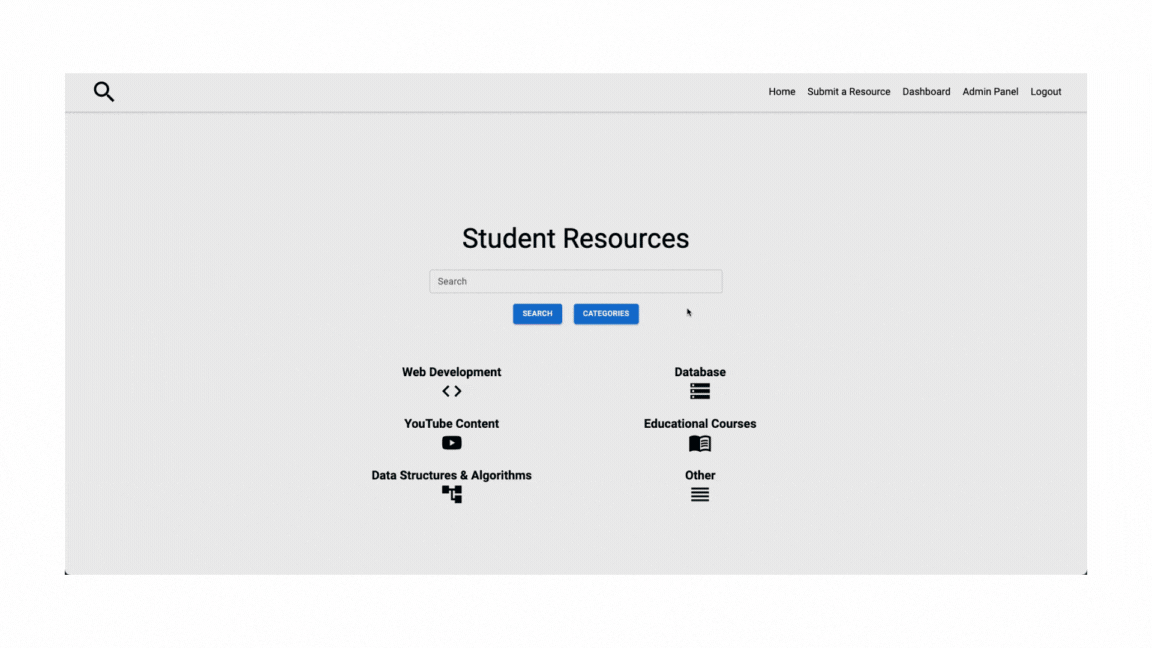Open the YouTube Content play icon
Image resolution: width=1152 pixels, height=648 pixels.
452,443
